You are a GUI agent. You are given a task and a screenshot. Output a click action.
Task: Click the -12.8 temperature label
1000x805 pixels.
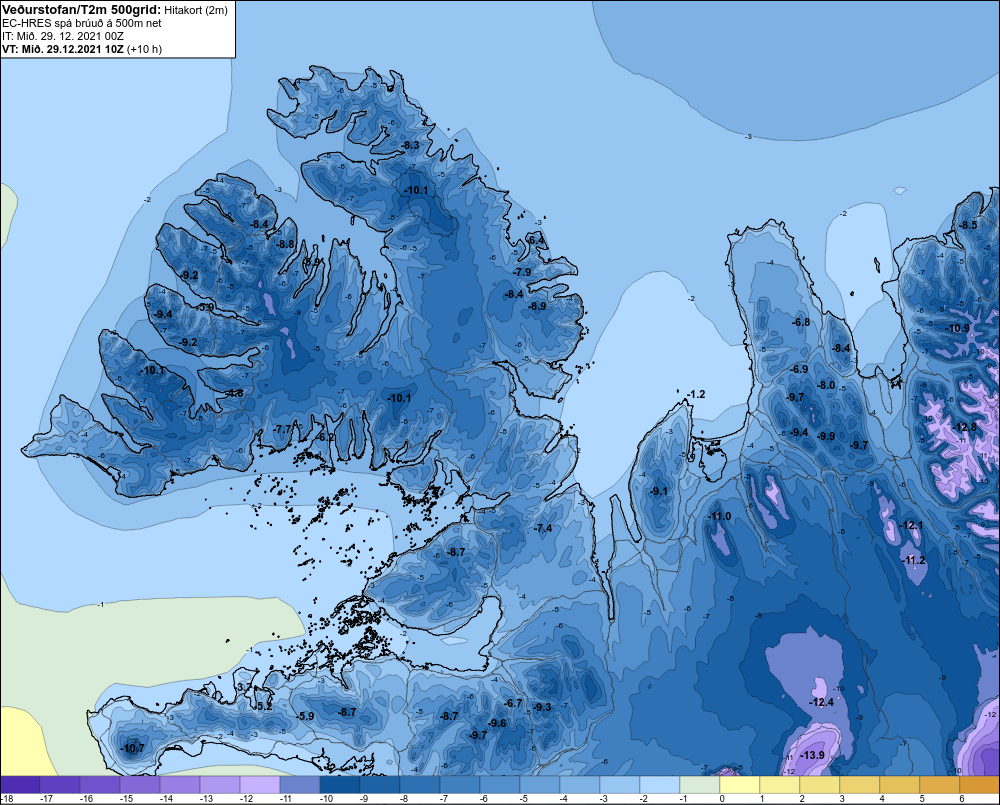point(965,427)
